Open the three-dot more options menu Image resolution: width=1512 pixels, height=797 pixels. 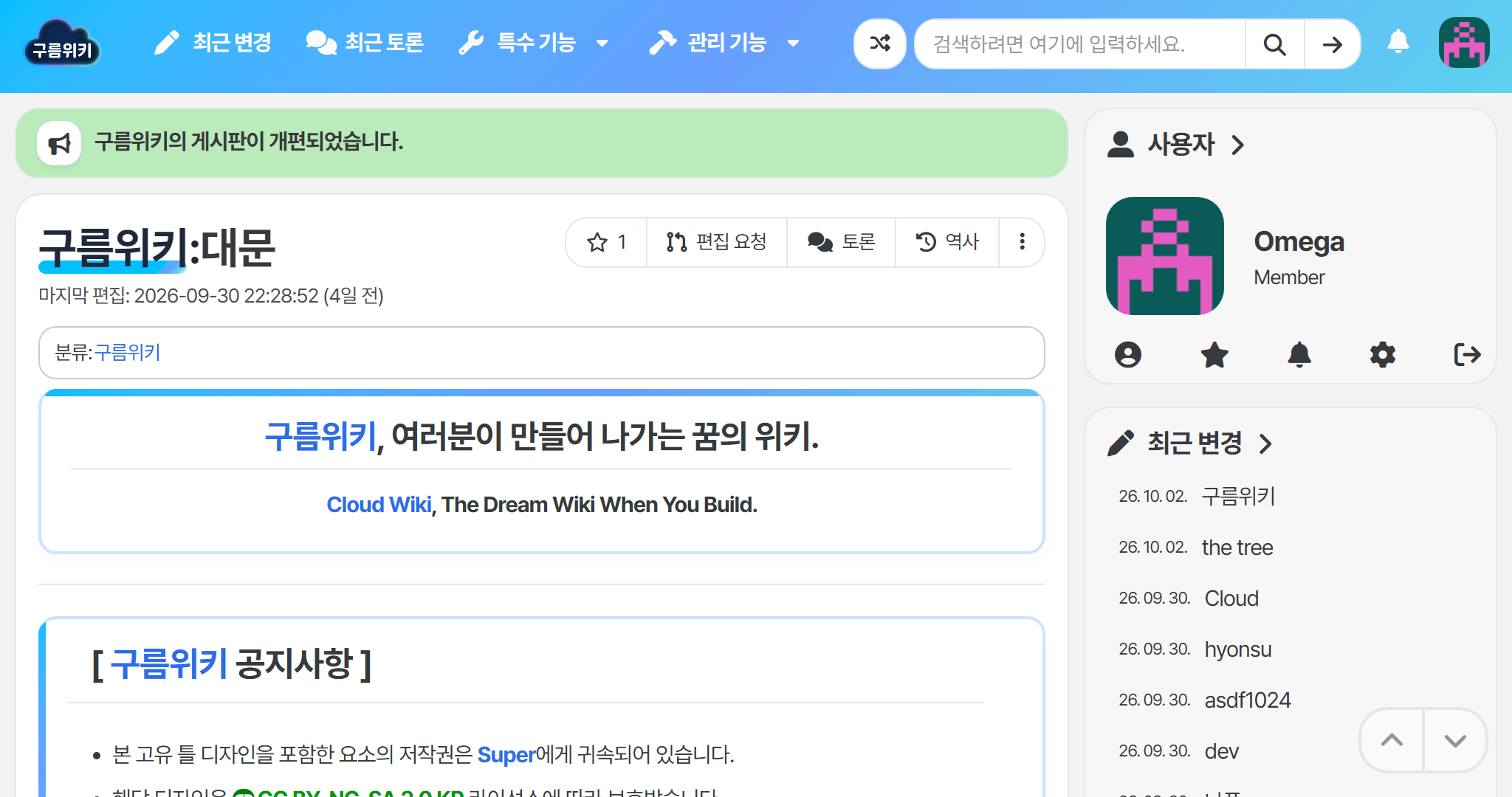click(x=1022, y=242)
